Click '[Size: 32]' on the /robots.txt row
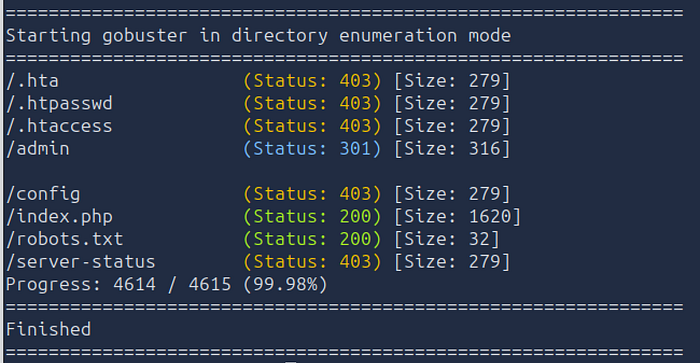700x363 pixels. tap(446, 239)
